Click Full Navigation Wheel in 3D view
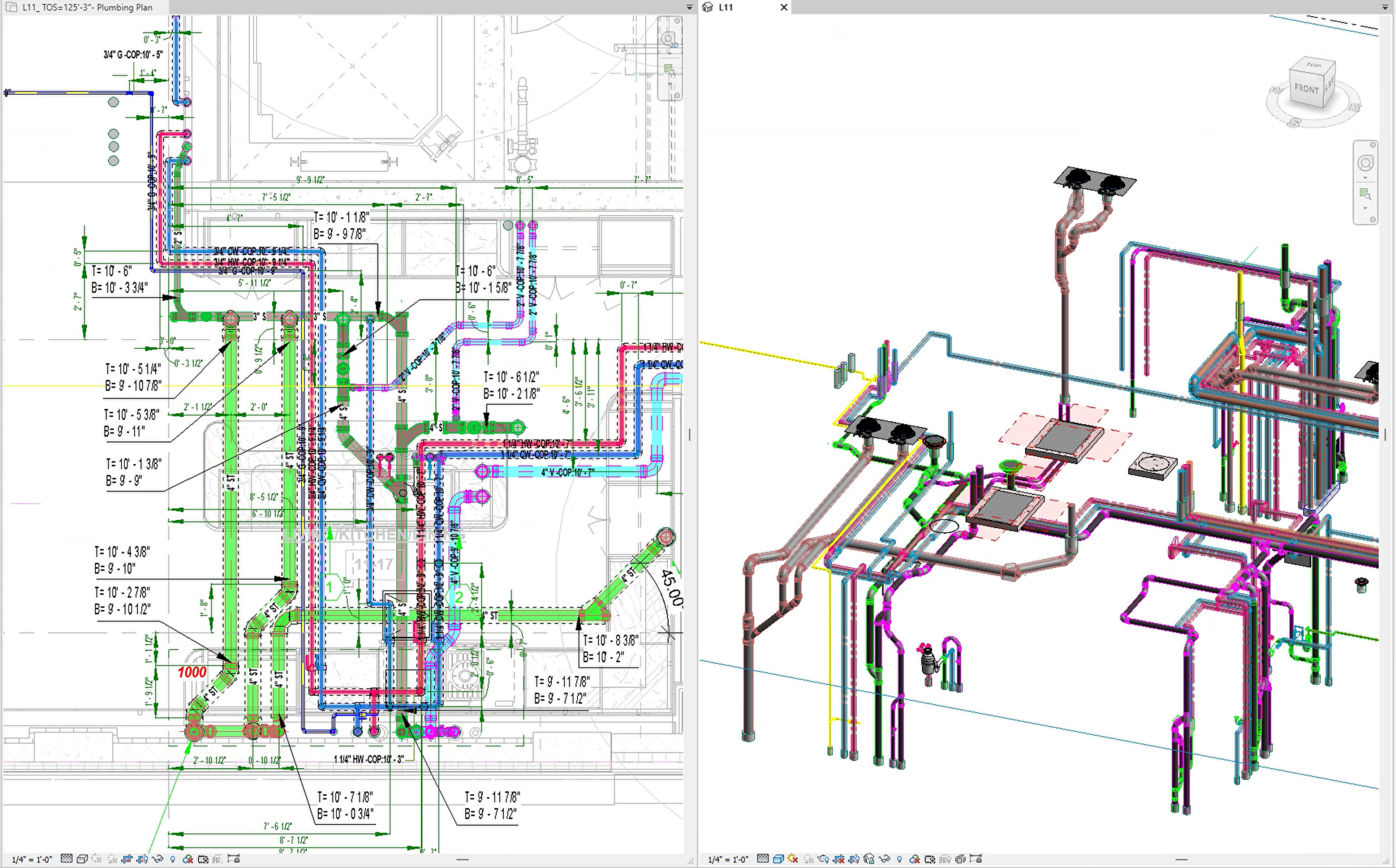The height and width of the screenshot is (868, 1396). click(x=1365, y=164)
